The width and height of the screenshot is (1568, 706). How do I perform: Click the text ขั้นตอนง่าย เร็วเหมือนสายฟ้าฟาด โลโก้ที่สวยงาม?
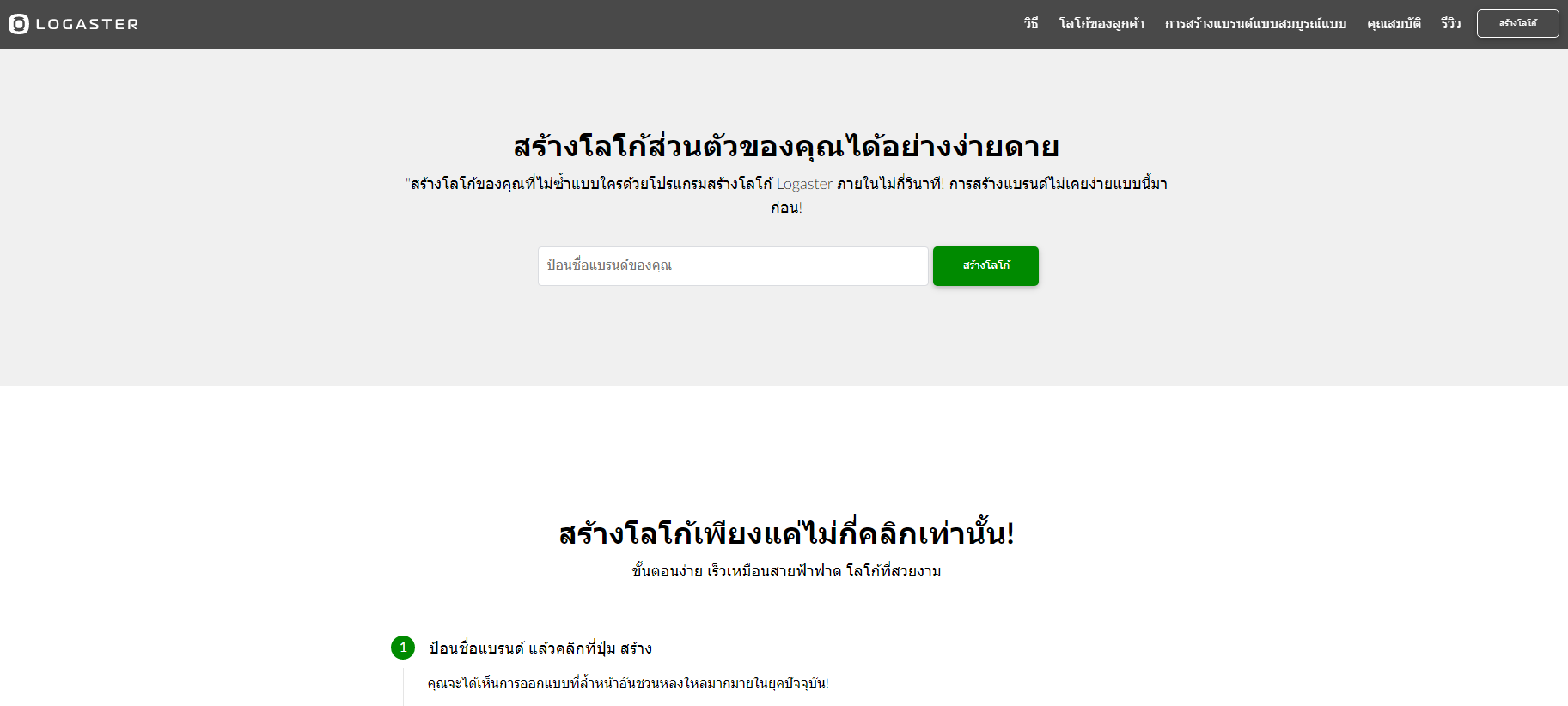coord(786,571)
